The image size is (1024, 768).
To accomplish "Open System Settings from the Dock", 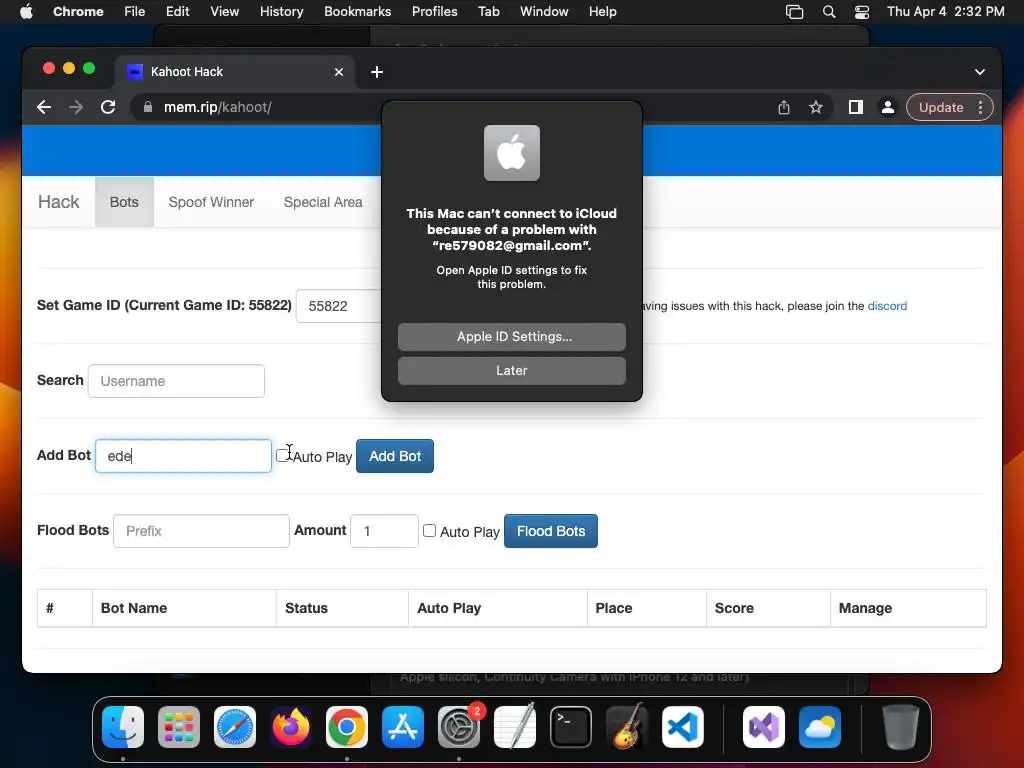I will pos(459,727).
